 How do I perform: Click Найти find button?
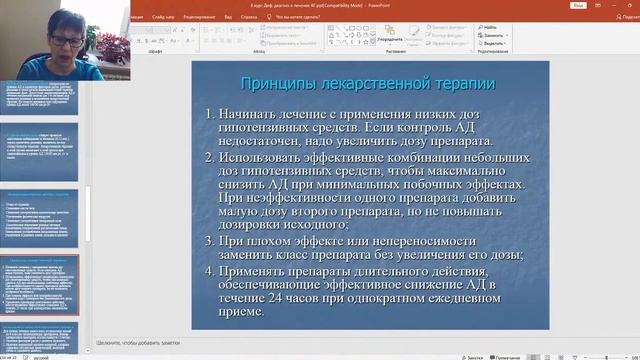coord(487,27)
